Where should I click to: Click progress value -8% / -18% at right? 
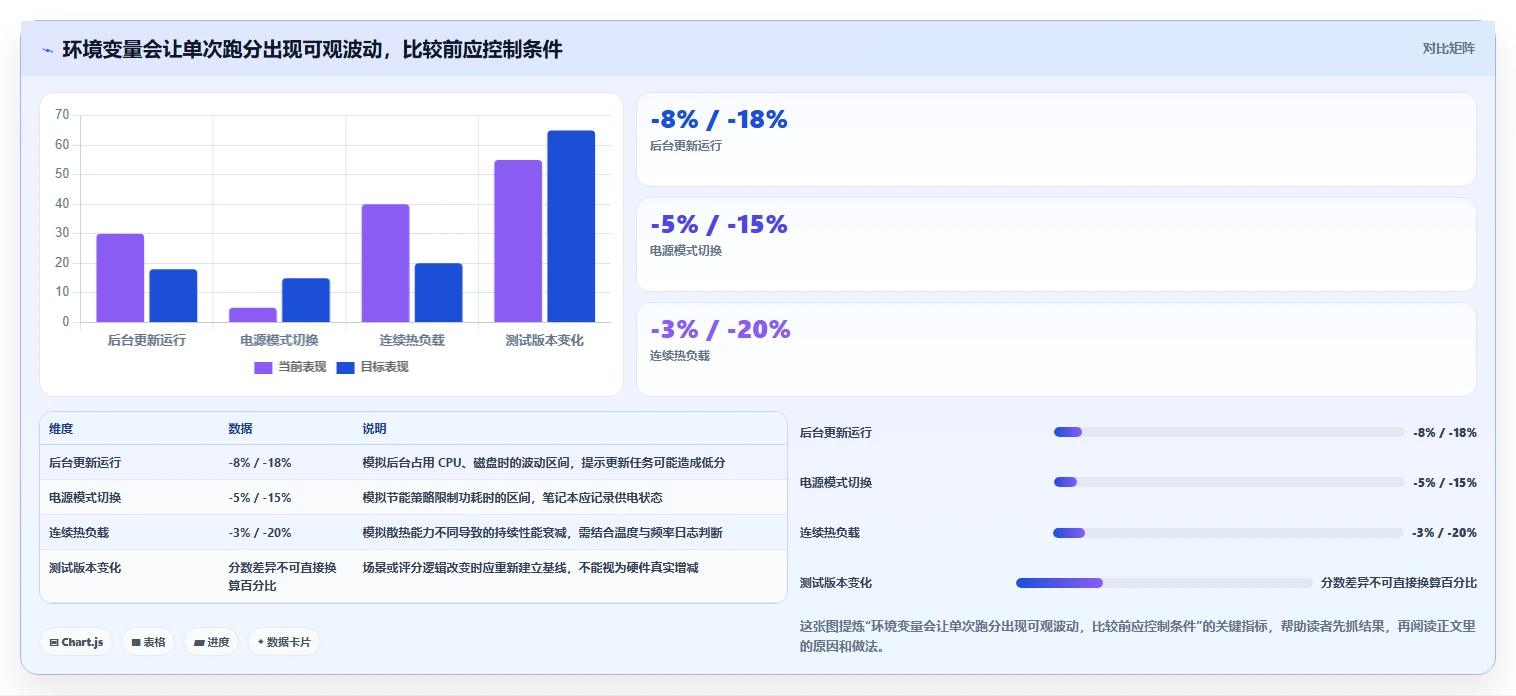coord(1445,432)
